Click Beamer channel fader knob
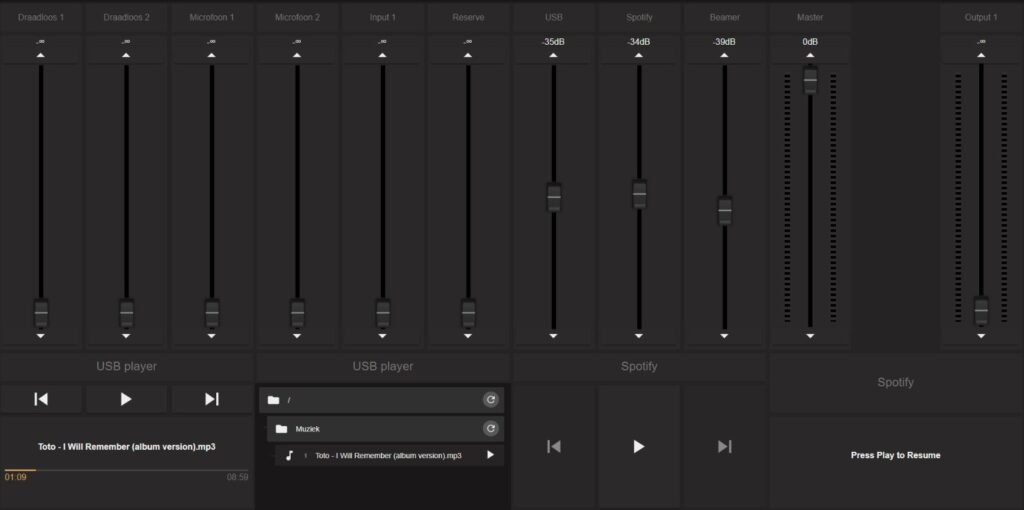1024x510 pixels. pos(725,210)
